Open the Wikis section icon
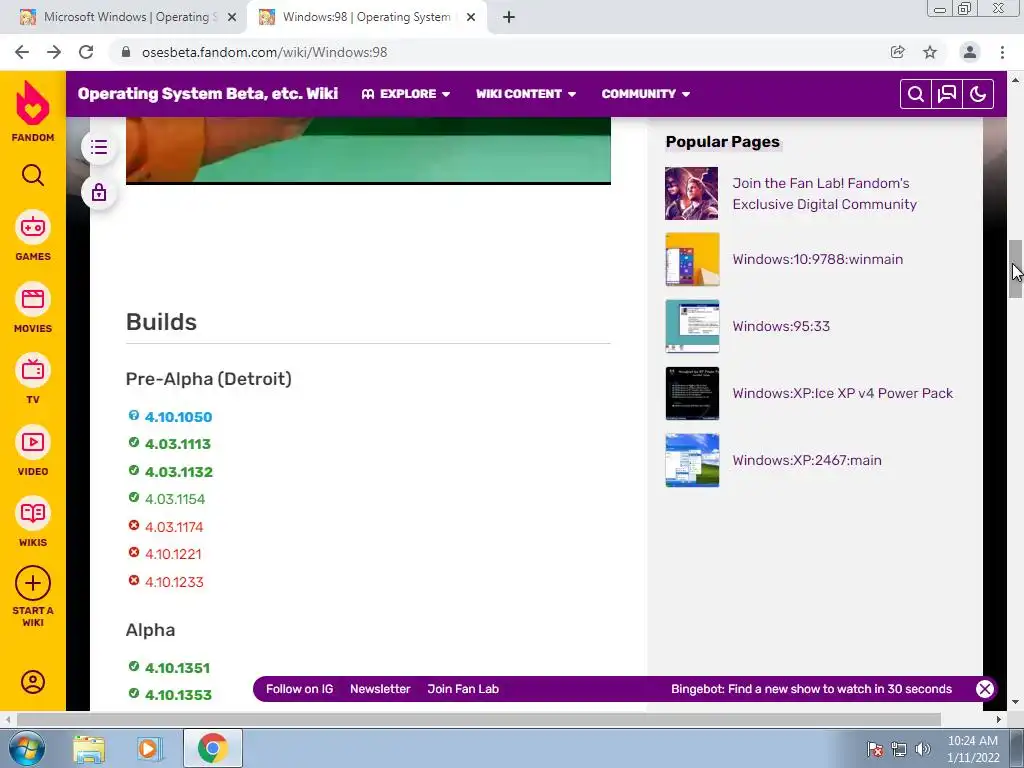The height and width of the screenshot is (768, 1024). point(33,513)
